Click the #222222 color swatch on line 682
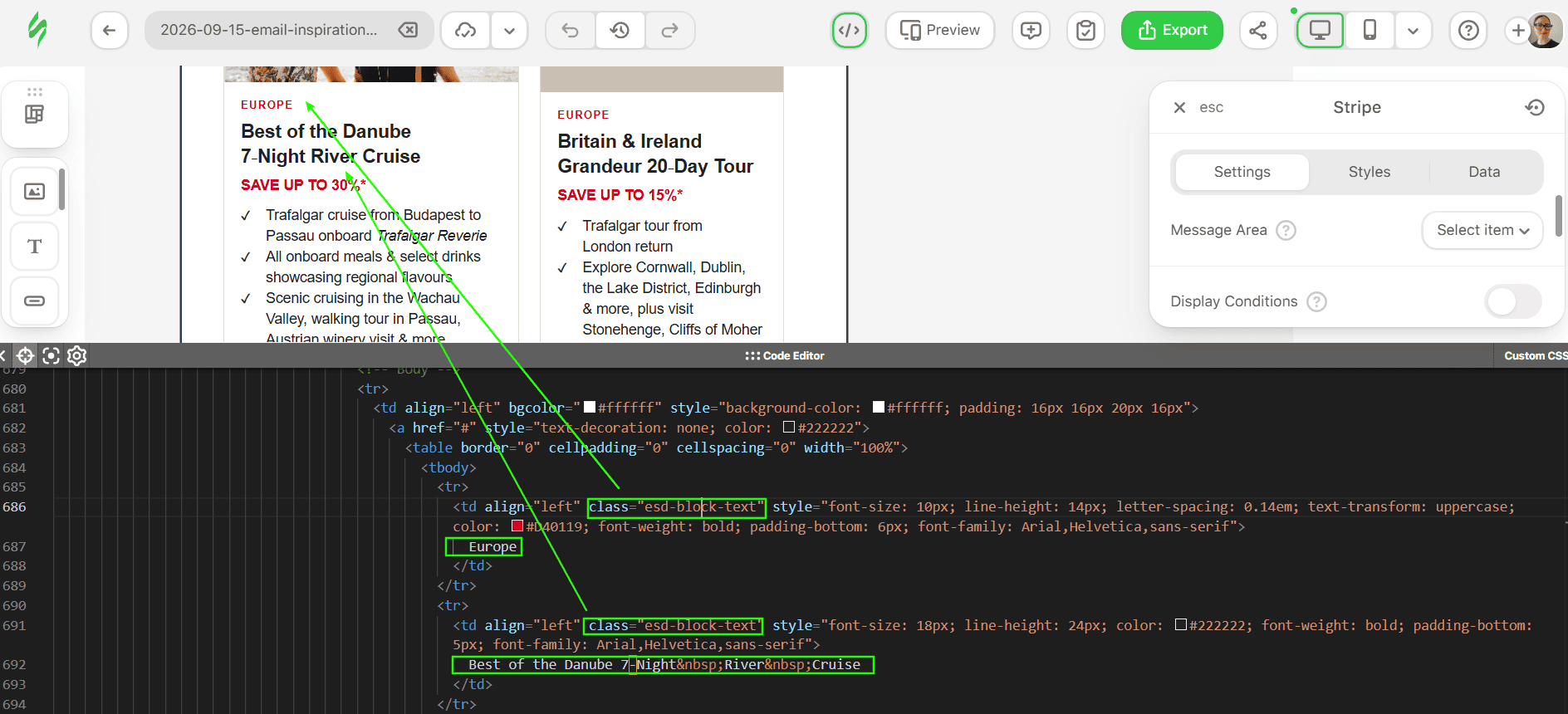 tap(789, 427)
